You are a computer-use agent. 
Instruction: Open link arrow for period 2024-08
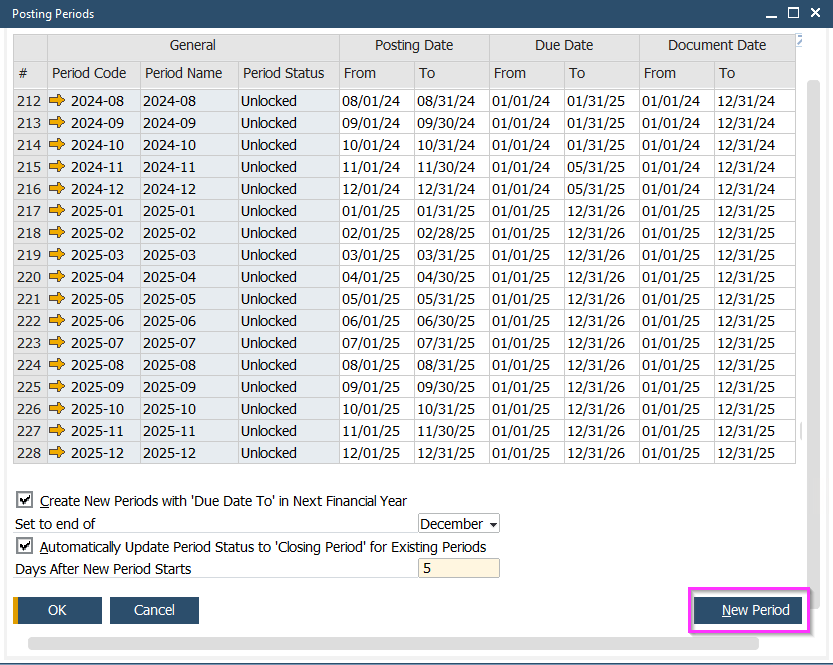[56, 101]
